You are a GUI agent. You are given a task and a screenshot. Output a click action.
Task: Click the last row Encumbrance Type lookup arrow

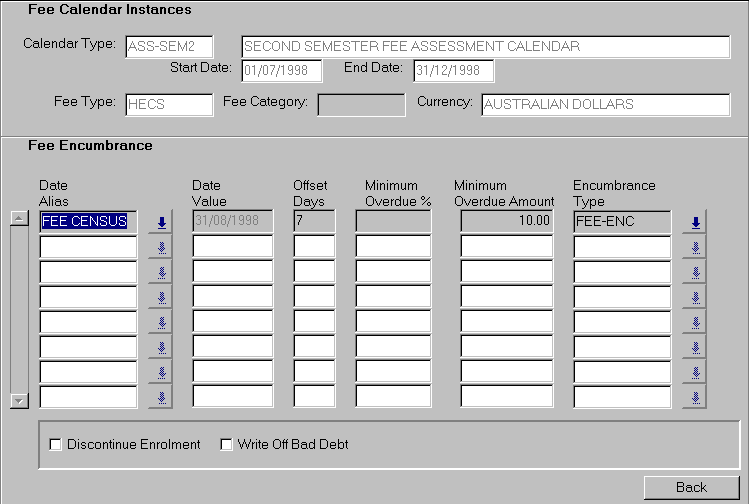pyautogui.click(x=694, y=397)
